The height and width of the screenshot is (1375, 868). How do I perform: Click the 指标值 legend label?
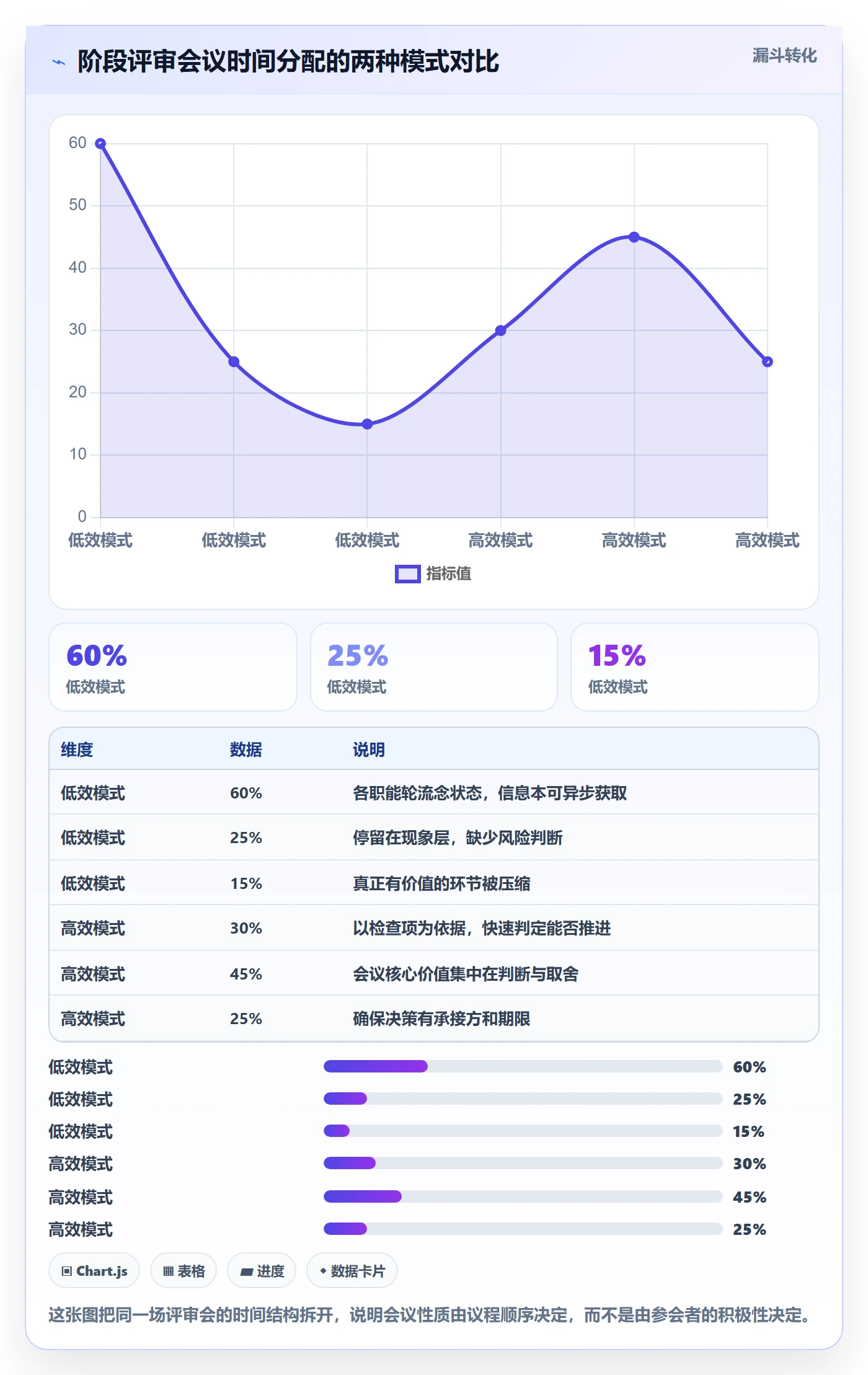(449, 574)
